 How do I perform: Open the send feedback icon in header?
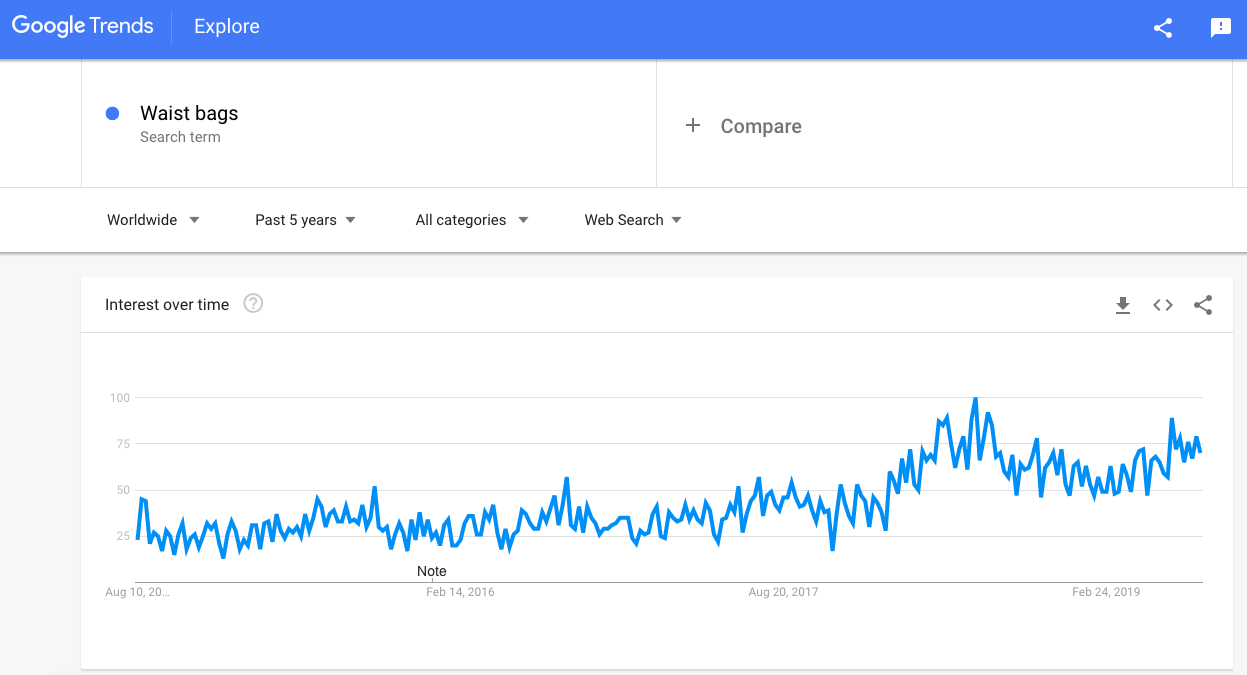pyautogui.click(x=1221, y=28)
